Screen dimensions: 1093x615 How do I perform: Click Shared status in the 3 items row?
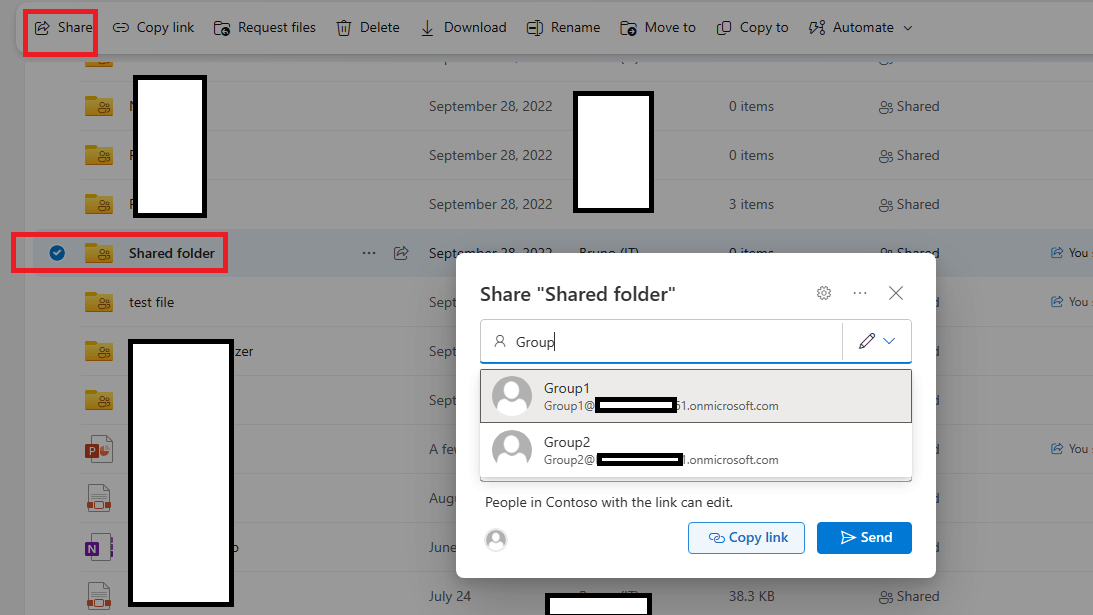tap(909, 204)
